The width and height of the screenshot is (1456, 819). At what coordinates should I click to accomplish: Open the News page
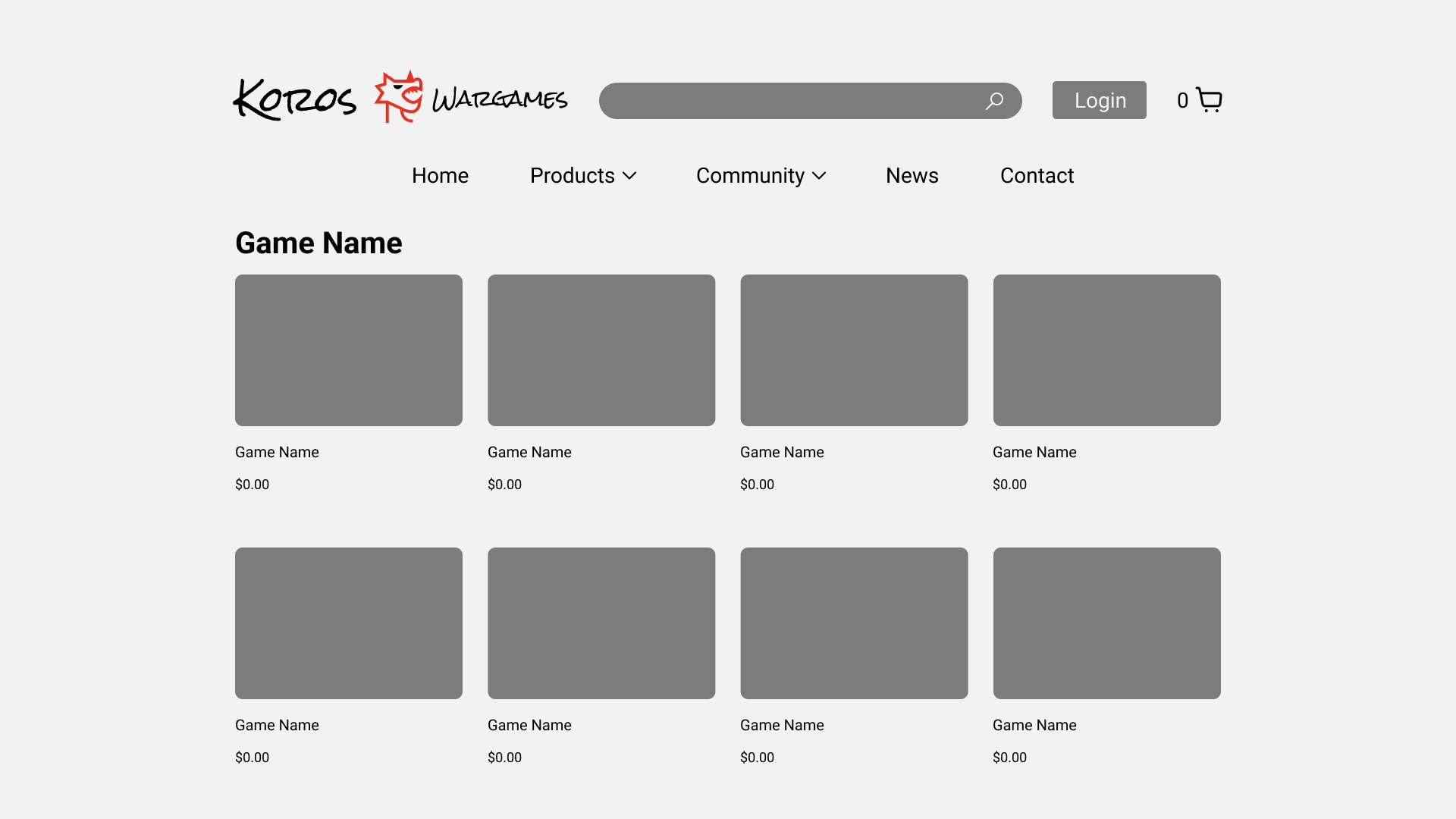pos(912,175)
